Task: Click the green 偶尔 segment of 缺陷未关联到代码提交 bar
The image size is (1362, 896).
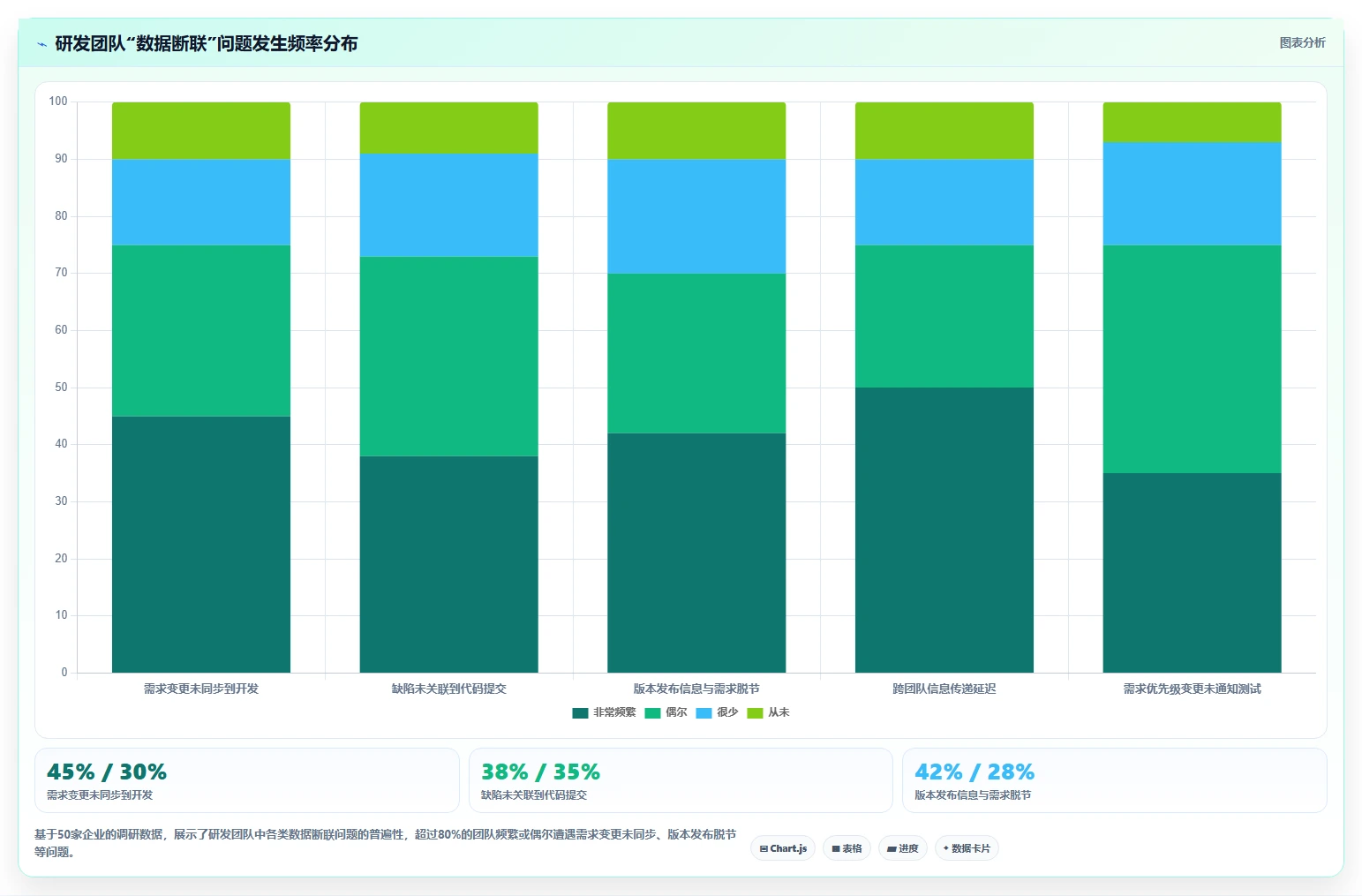Action: coord(448,357)
